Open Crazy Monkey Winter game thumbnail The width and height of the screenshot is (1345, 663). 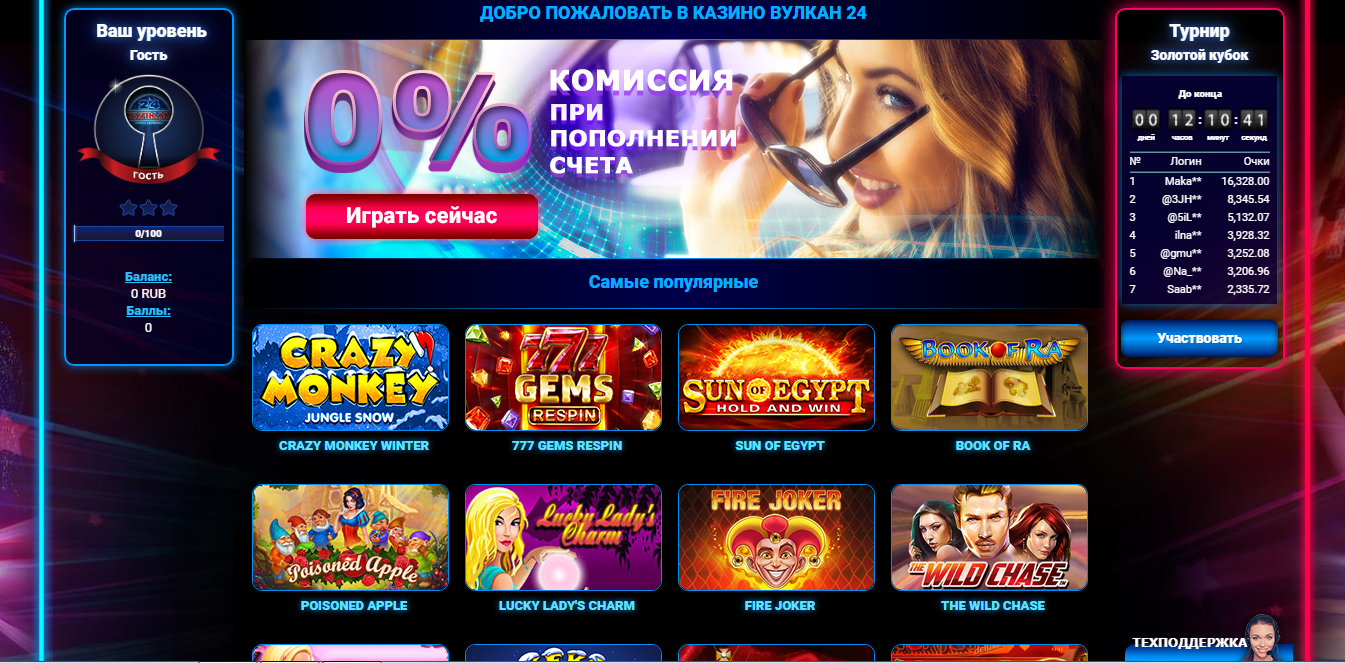[x=350, y=377]
